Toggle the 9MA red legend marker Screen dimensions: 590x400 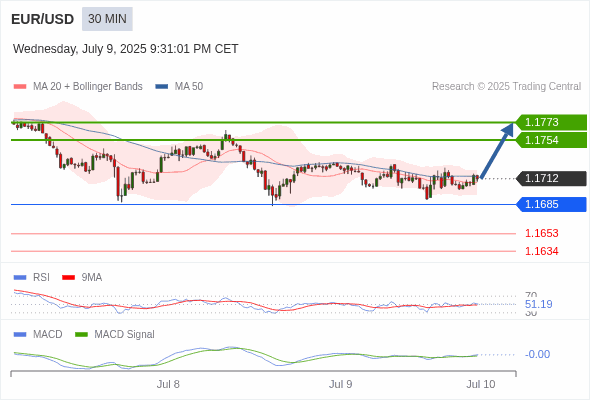[68, 278]
